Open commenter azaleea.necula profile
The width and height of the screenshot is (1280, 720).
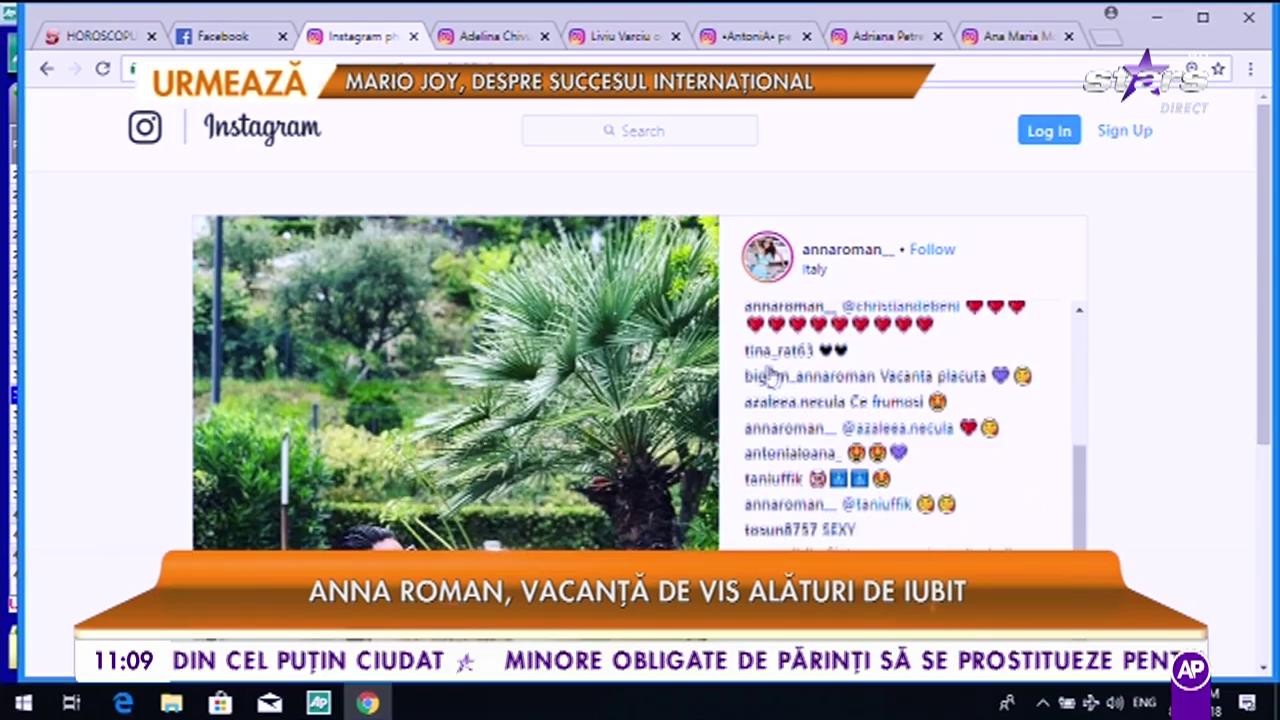point(795,402)
